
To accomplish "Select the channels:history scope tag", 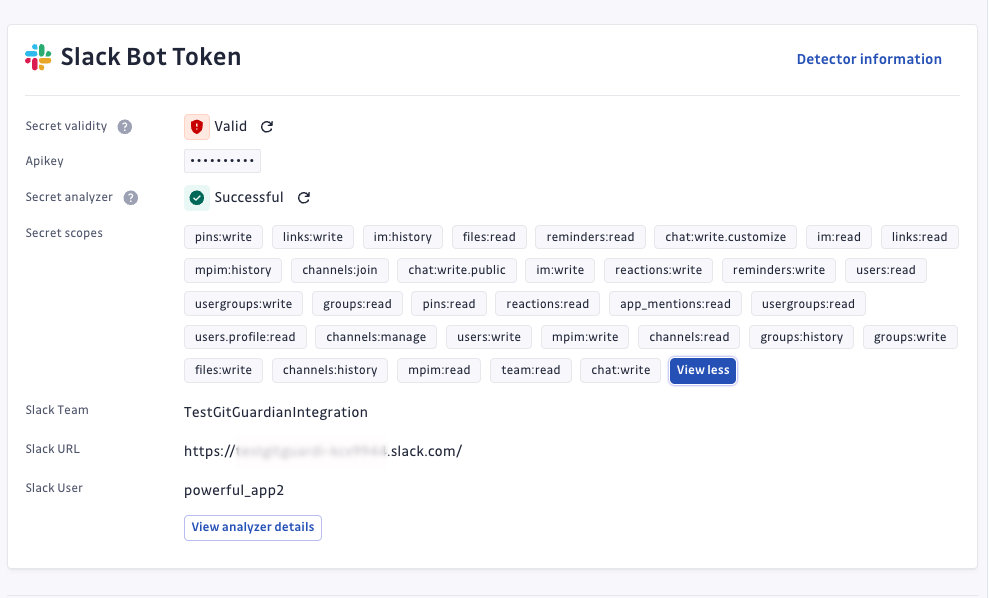I will [330, 370].
